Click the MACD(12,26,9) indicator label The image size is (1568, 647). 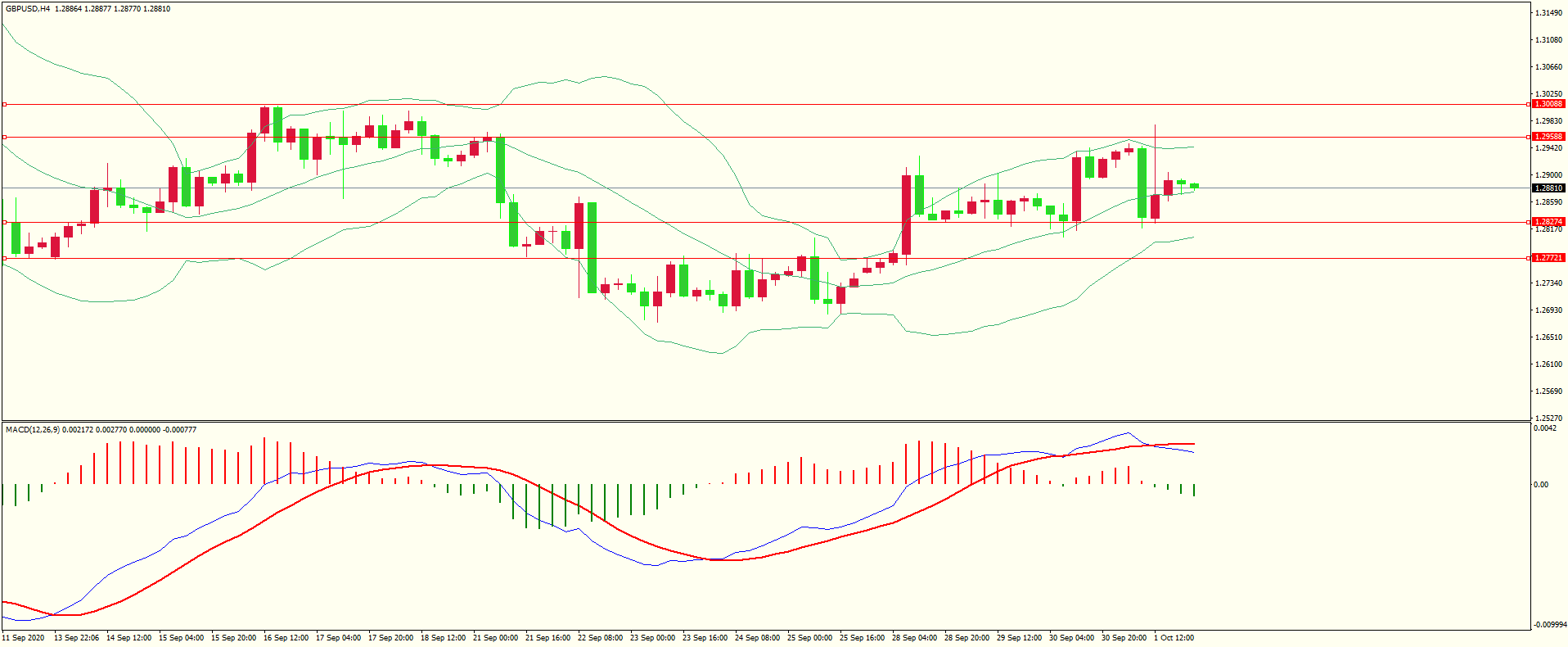pyautogui.click(x=33, y=429)
